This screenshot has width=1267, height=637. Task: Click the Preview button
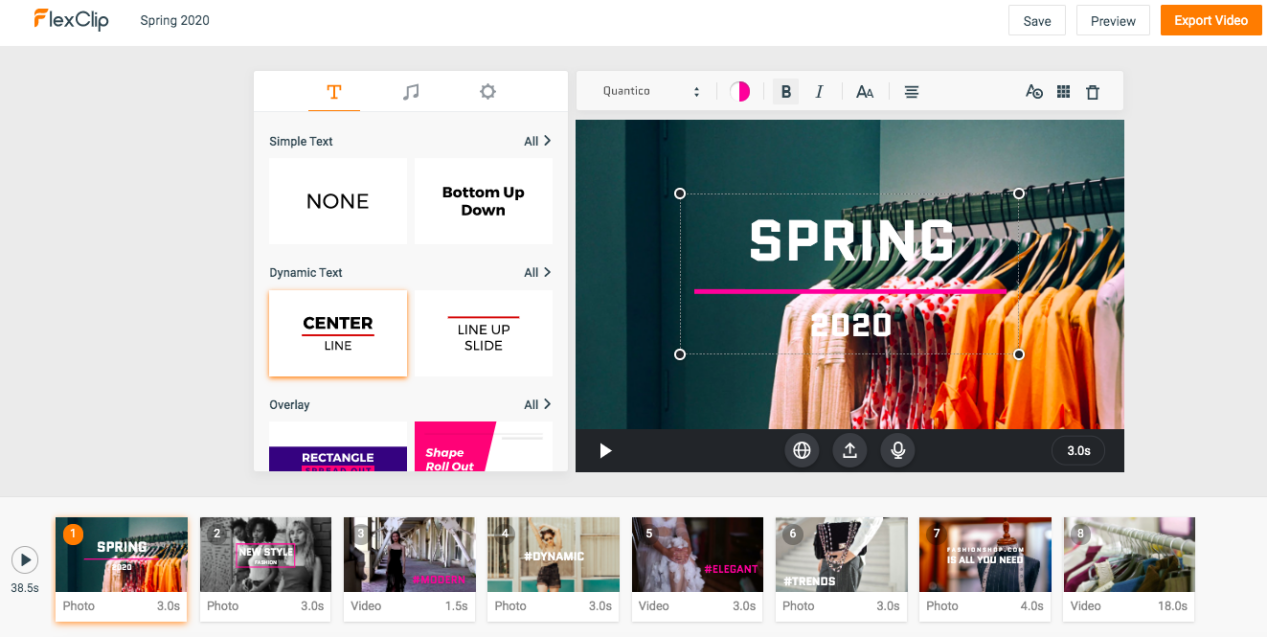1112,21
